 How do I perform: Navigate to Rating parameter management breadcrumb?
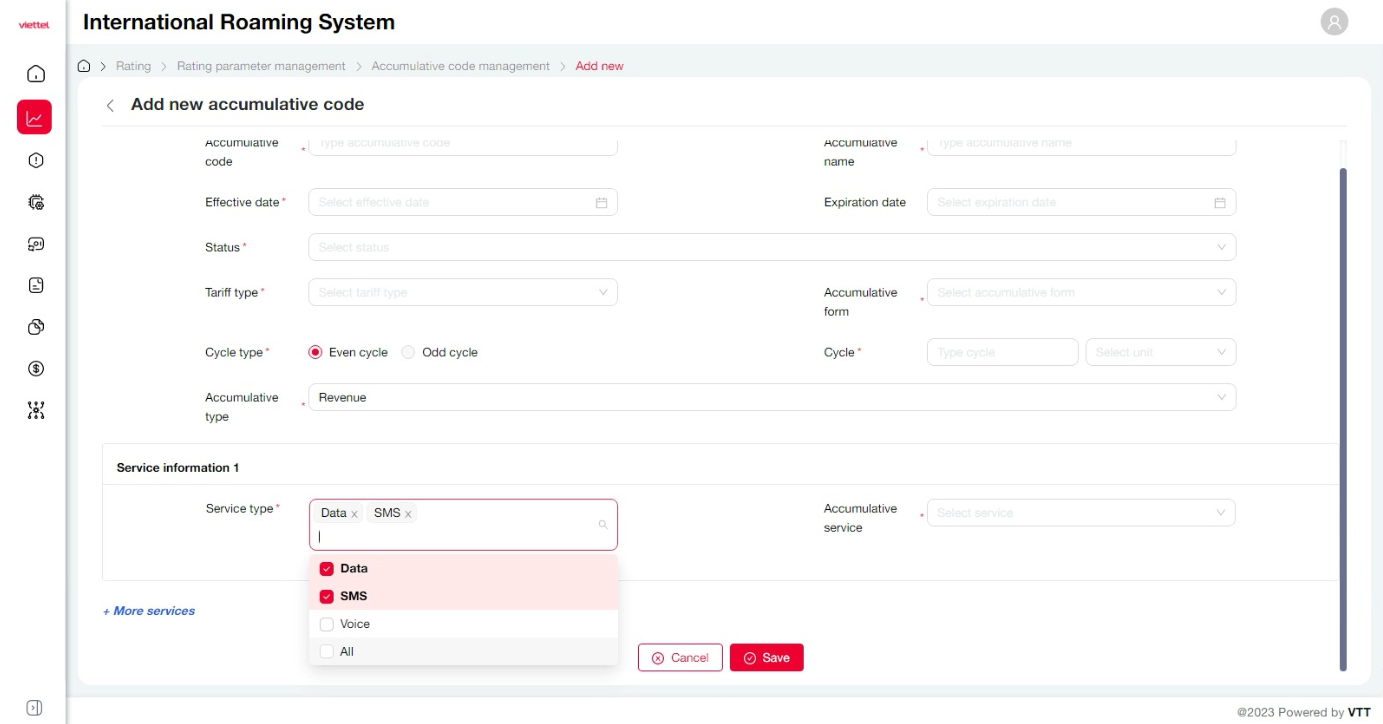click(261, 66)
